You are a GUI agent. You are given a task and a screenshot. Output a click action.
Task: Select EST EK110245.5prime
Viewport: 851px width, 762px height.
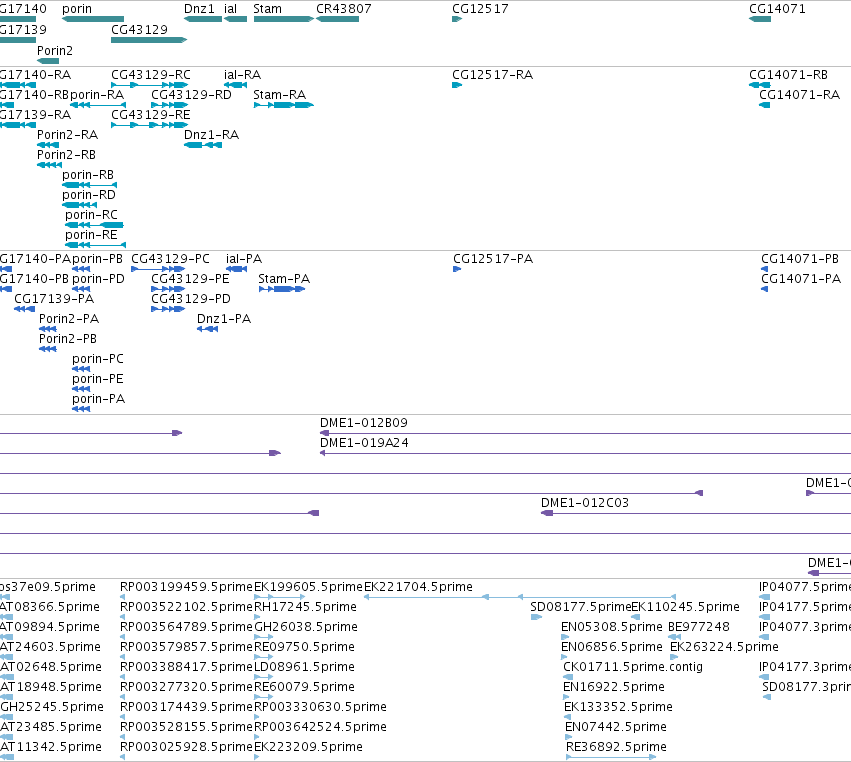[636, 617]
